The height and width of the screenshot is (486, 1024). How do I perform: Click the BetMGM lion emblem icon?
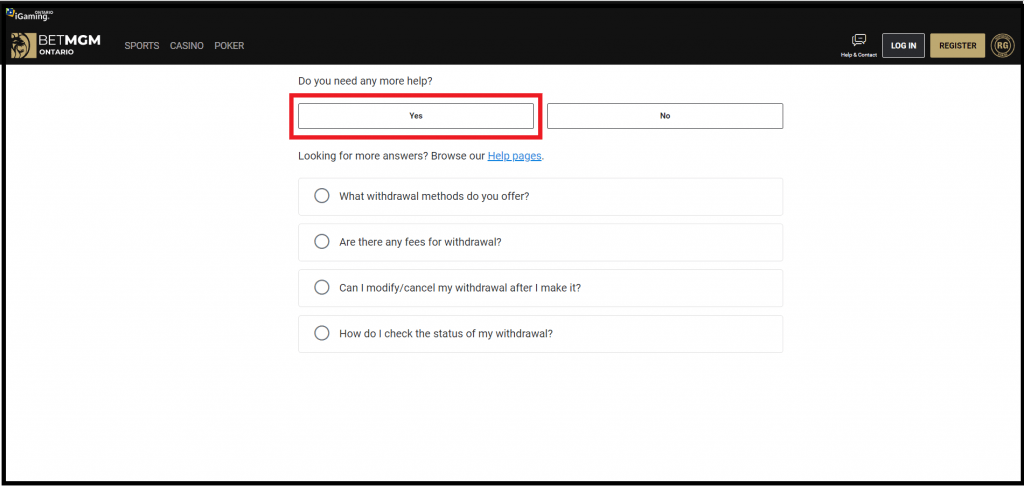[x=23, y=45]
